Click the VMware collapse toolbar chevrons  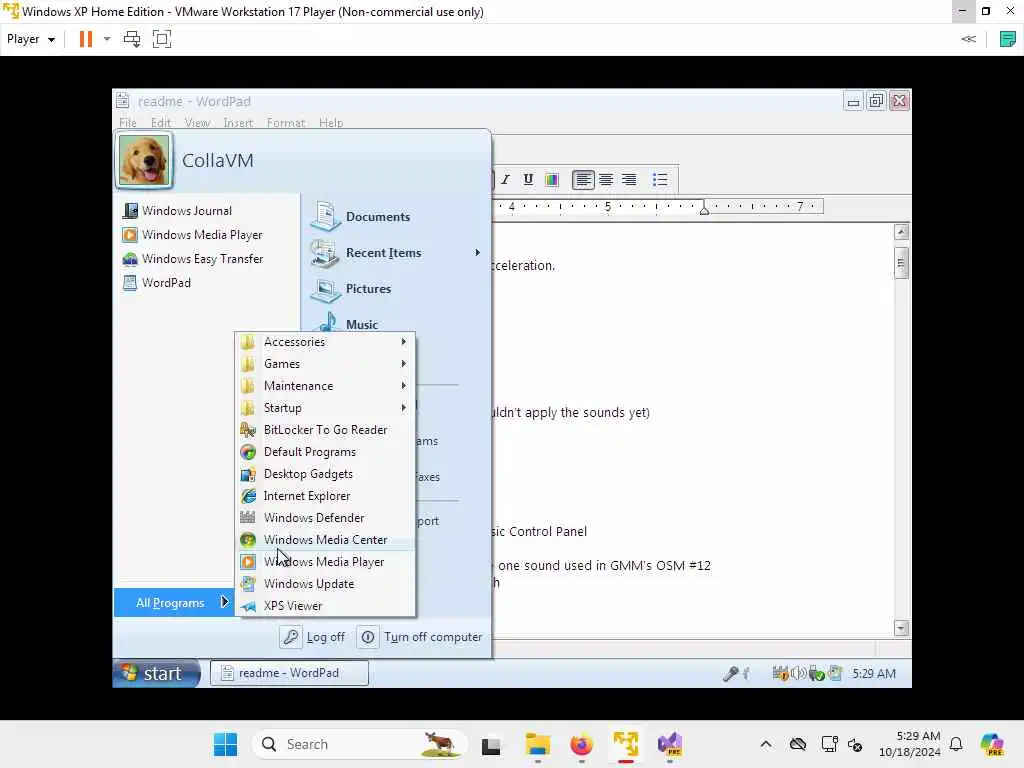[968, 39]
